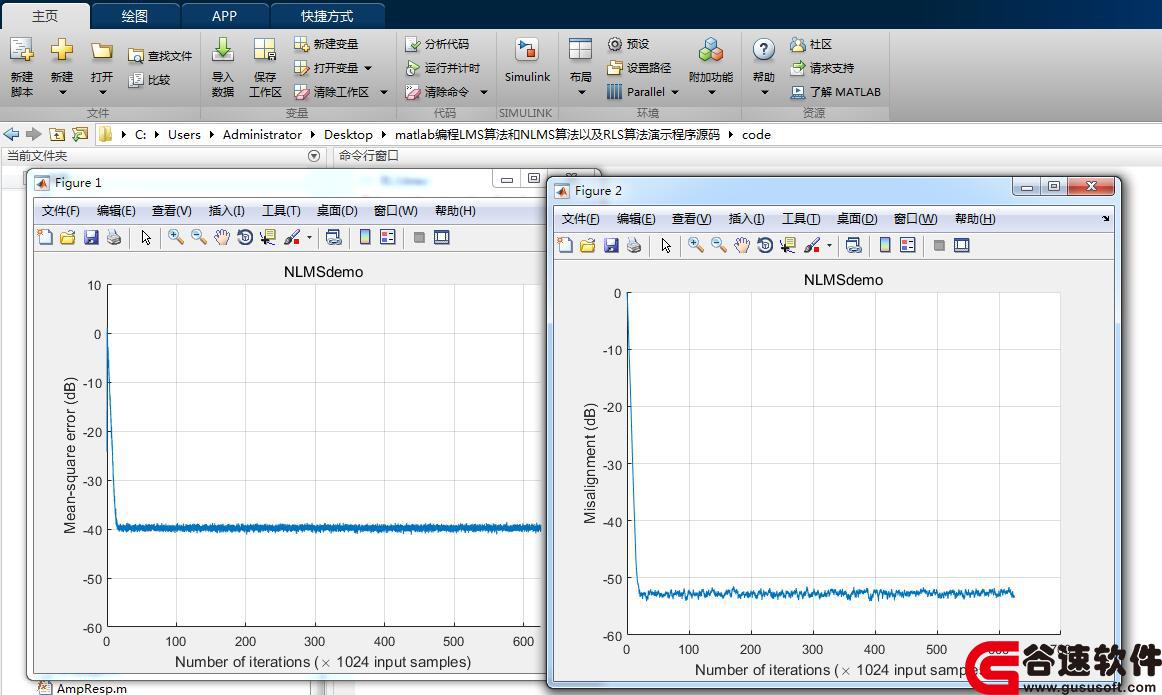Toggle Zoom In tool in Figure 1
The height and width of the screenshot is (695, 1162).
pos(176,237)
